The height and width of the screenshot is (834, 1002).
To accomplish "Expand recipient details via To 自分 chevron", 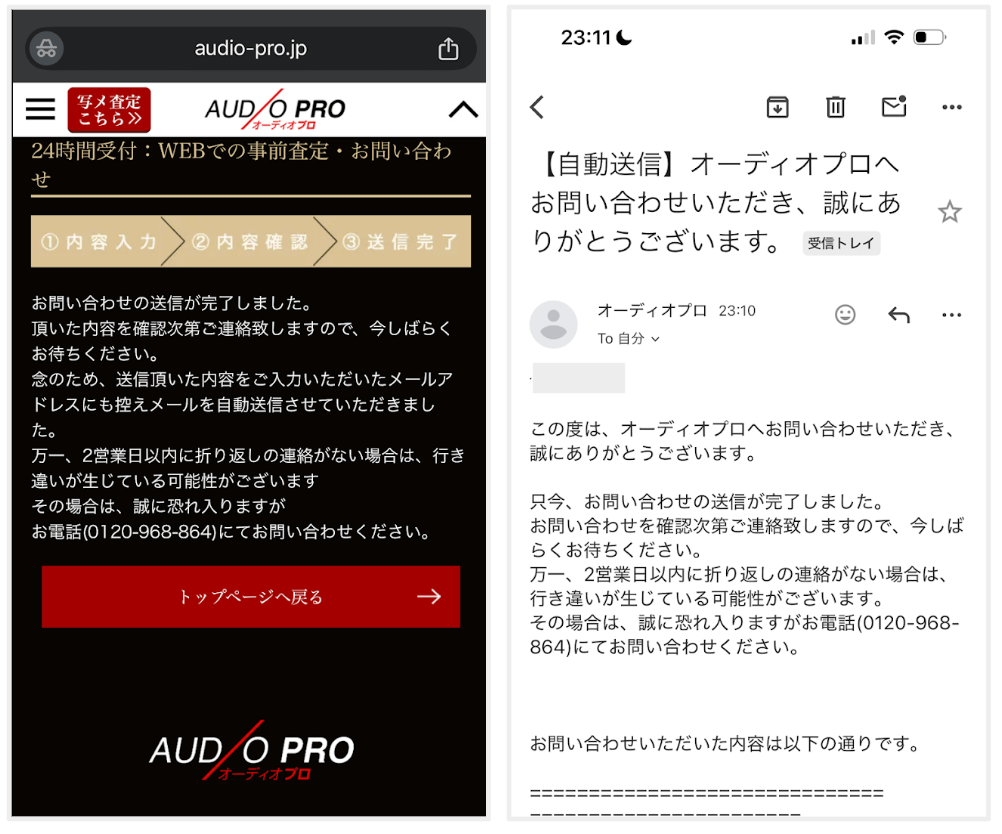I will click(x=658, y=339).
